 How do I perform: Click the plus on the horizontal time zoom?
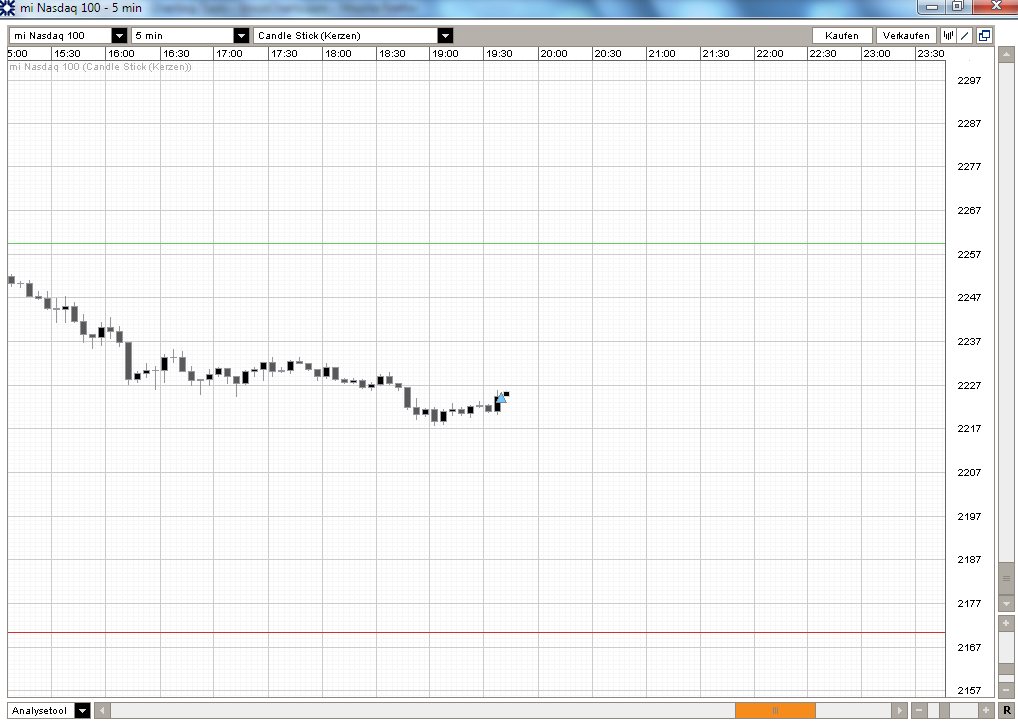(986, 710)
